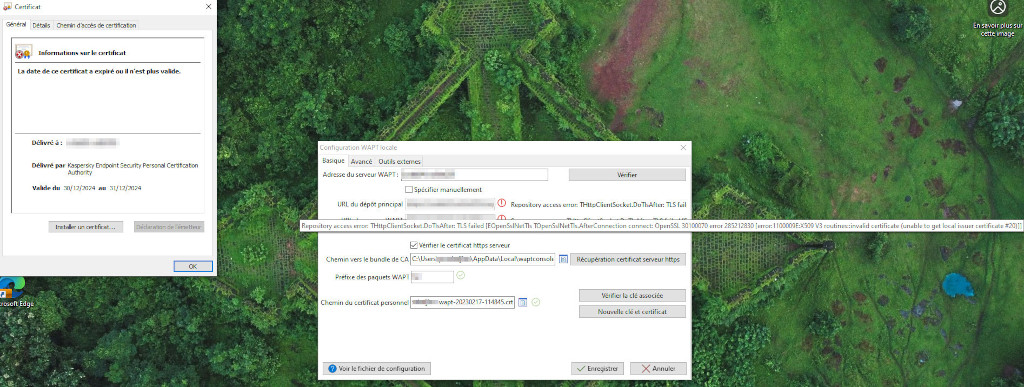Open file browser for CA bundle path
The image size is (1024, 387).
pos(564,259)
